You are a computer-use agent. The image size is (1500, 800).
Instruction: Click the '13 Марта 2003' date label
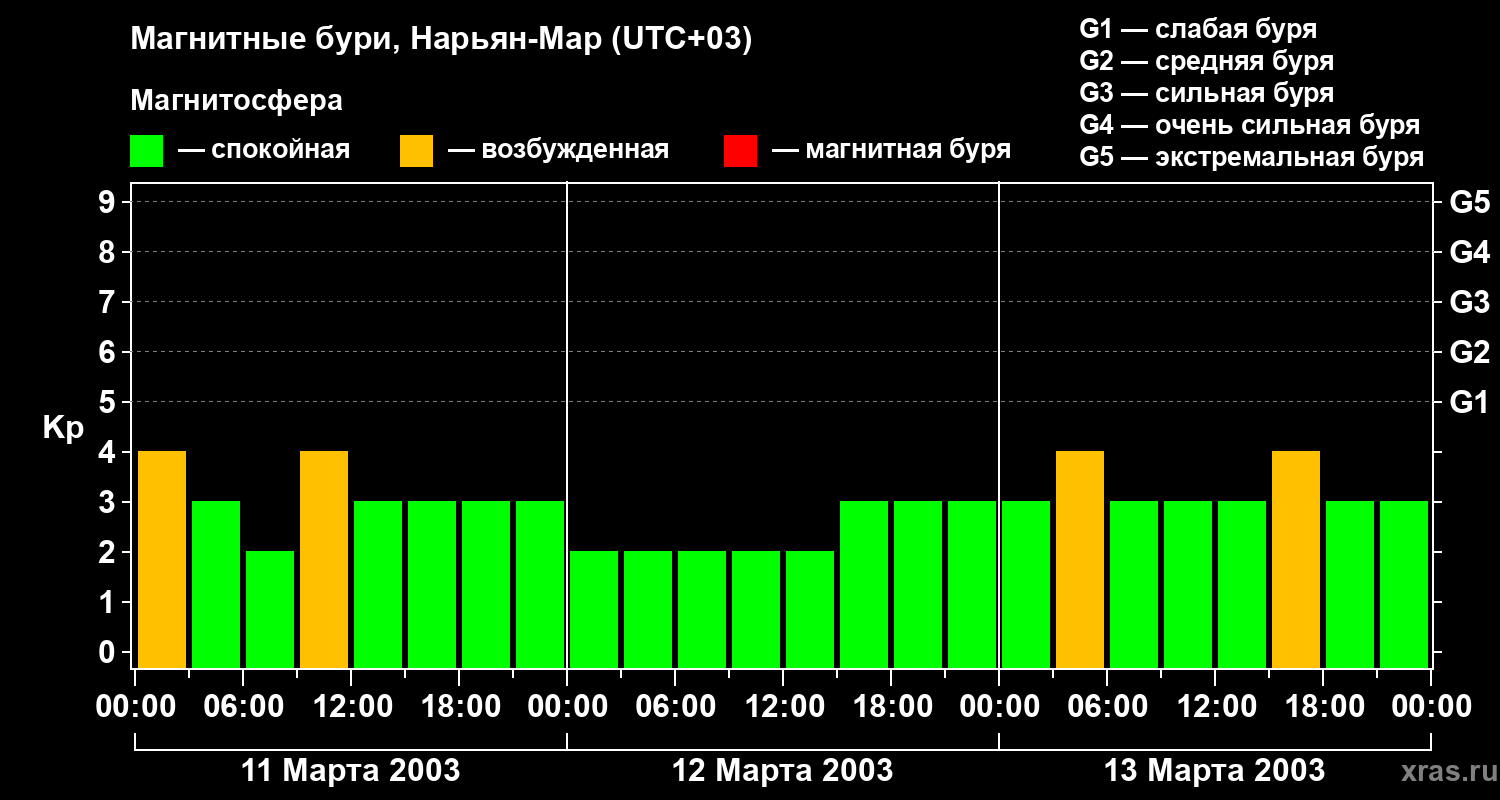1215,770
